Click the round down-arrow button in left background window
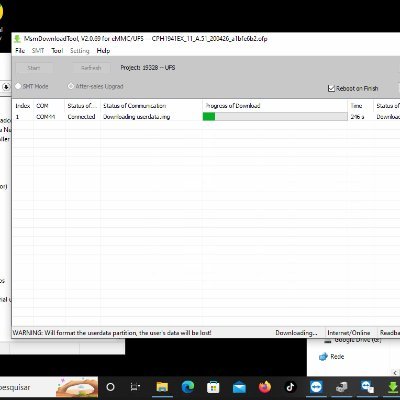The height and width of the screenshot is (400, 400). pyautogui.click(x=6, y=87)
